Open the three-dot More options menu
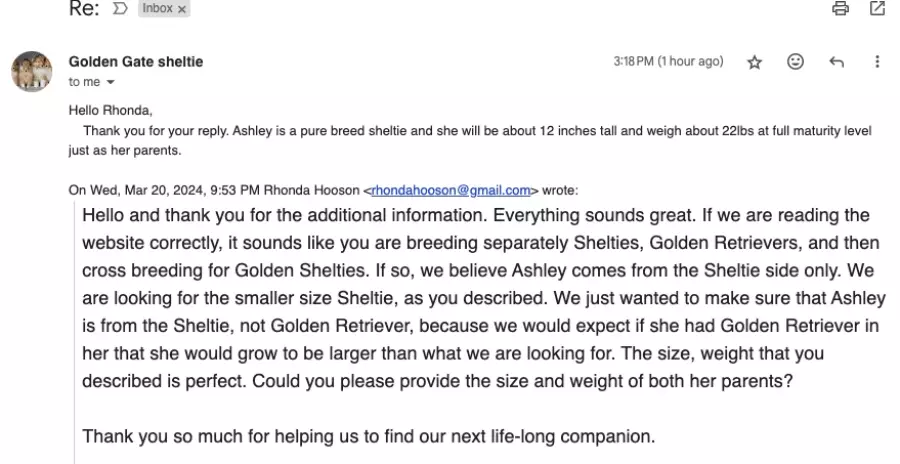Viewport: 900px width, 464px height. coord(877,61)
